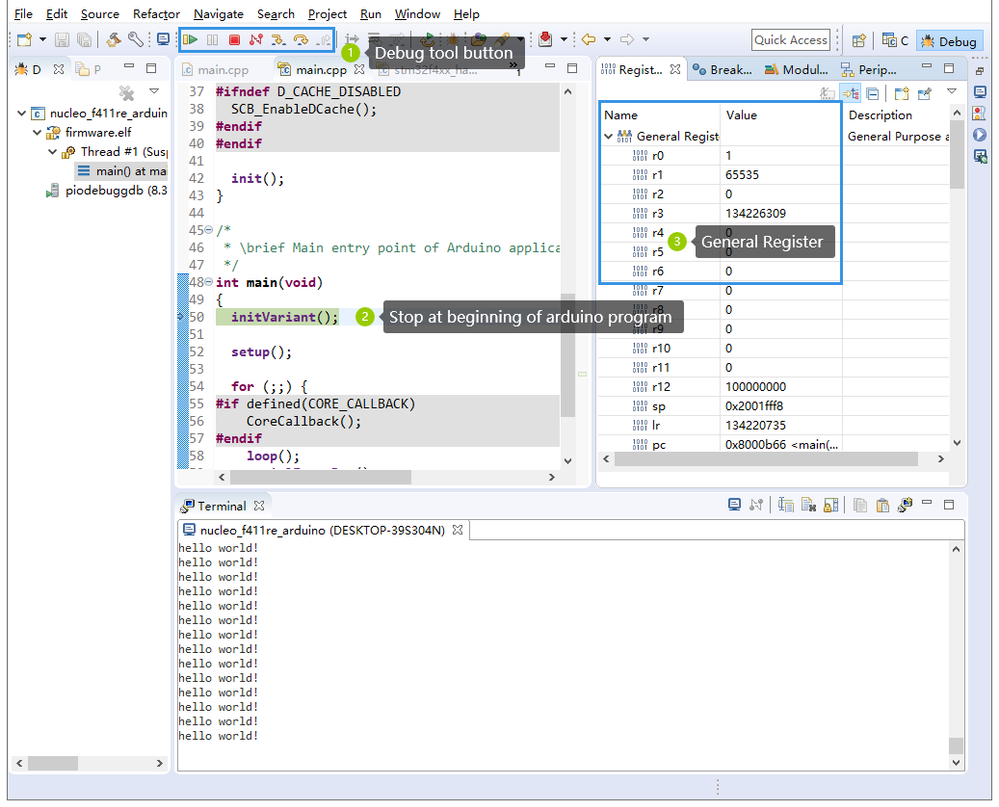Collapse the main function fold marker at line 48
The width and height of the screenshot is (999, 807).
click(x=208, y=282)
